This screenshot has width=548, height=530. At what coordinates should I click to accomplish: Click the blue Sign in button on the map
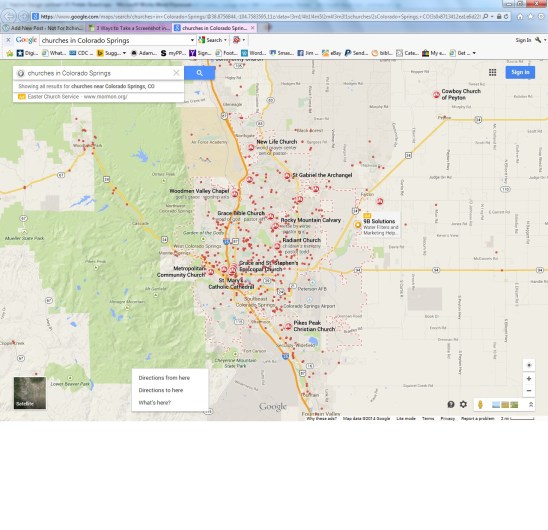click(520, 72)
